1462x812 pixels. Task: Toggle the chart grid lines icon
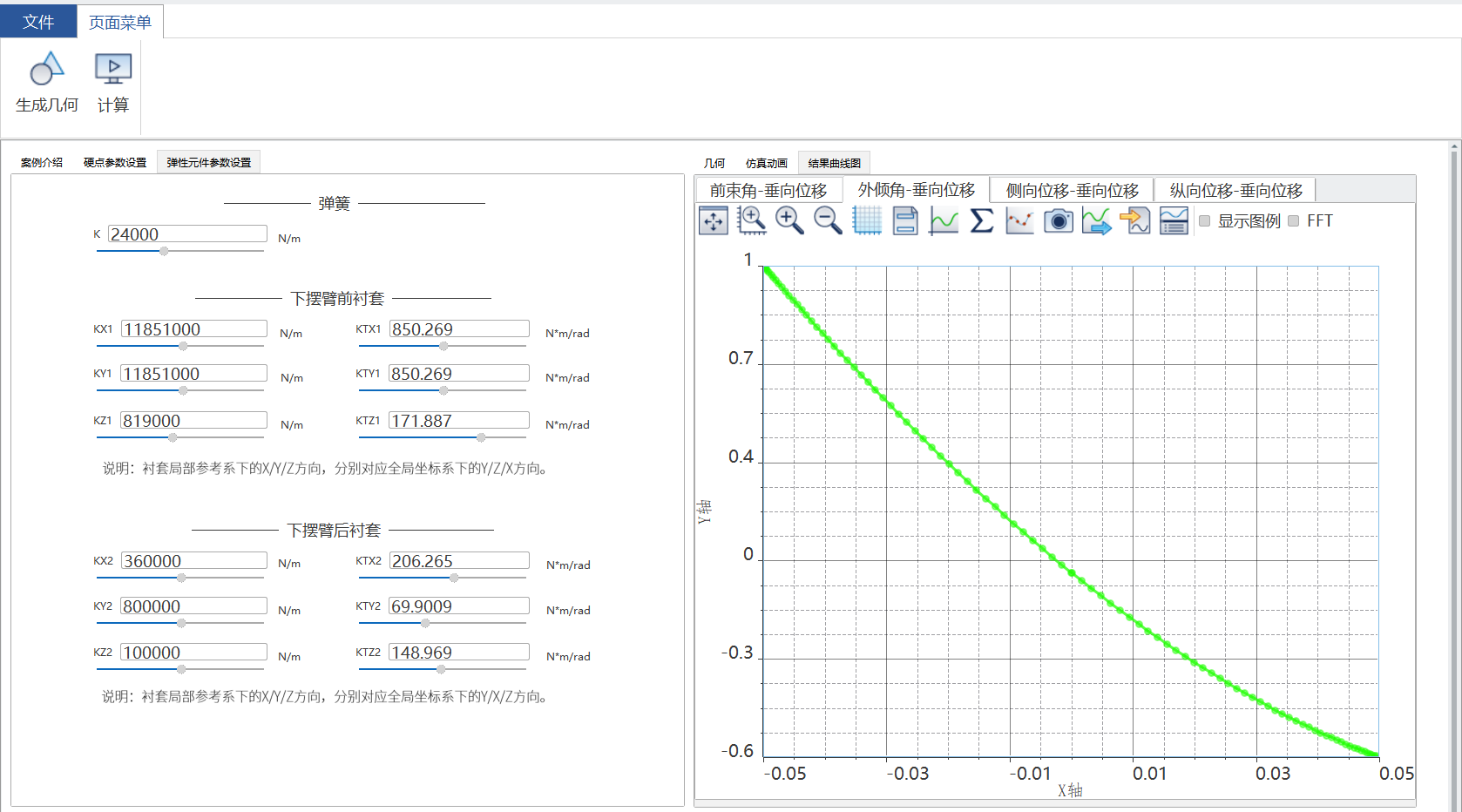(x=867, y=221)
